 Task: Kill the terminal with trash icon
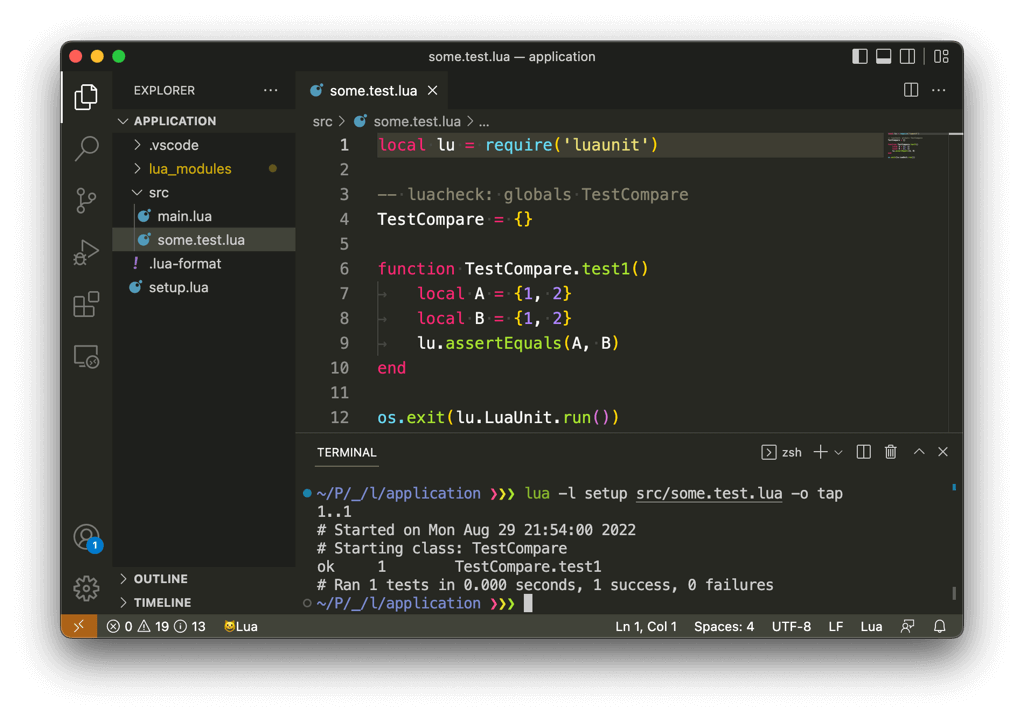click(890, 452)
